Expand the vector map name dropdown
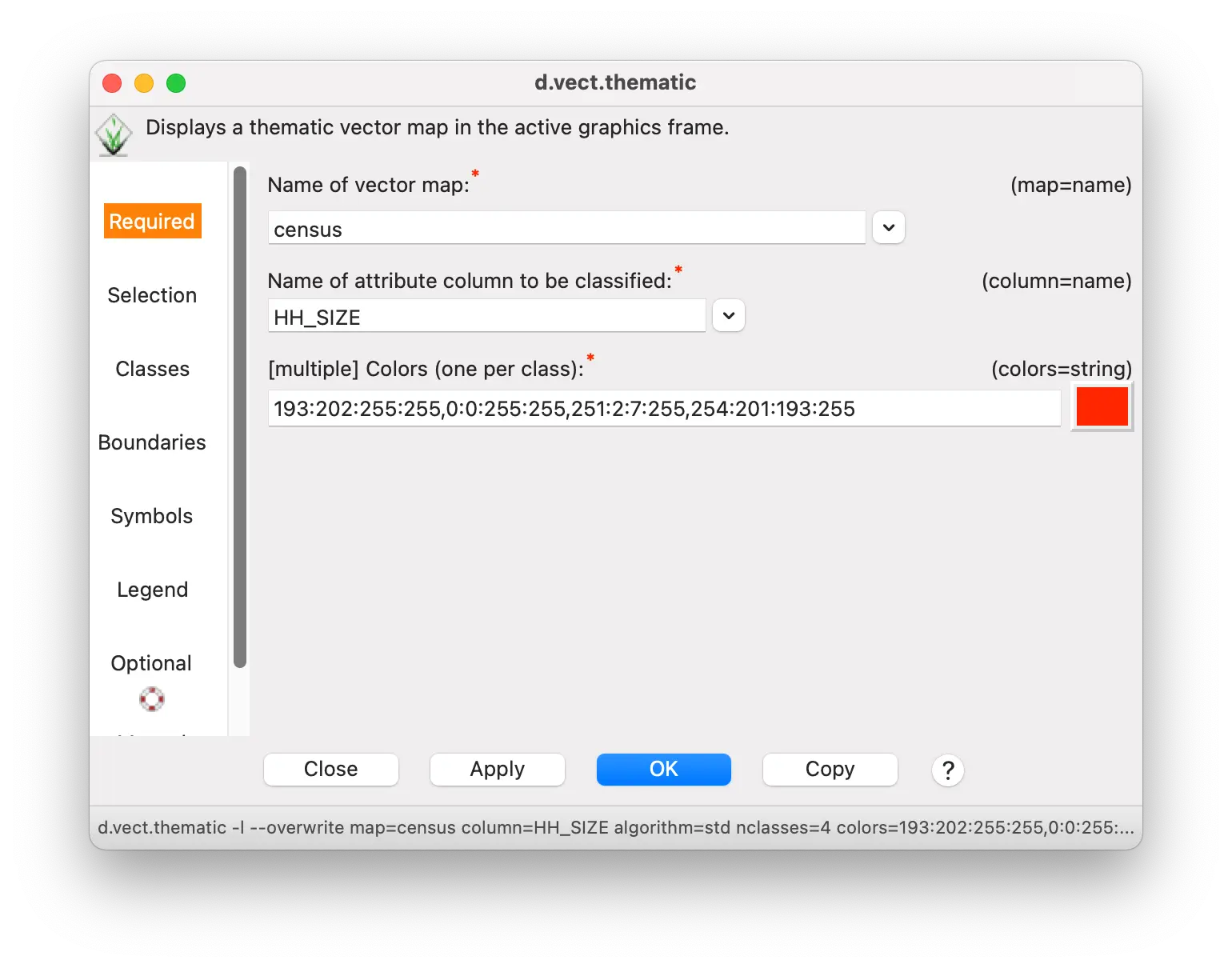Screen dimensions: 1232x968 (888, 228)
